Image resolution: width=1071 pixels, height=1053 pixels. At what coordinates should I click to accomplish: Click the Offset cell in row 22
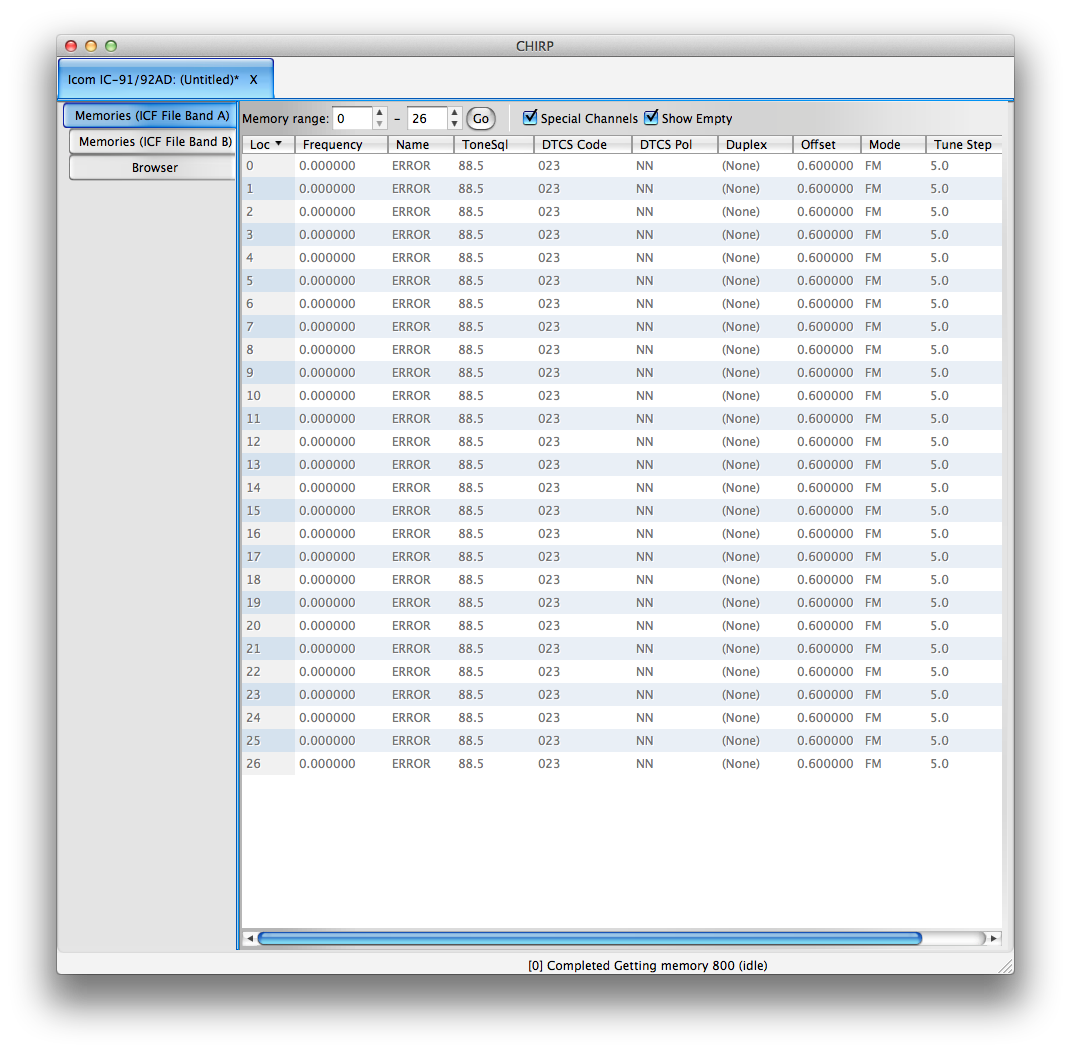pos(825,672)
